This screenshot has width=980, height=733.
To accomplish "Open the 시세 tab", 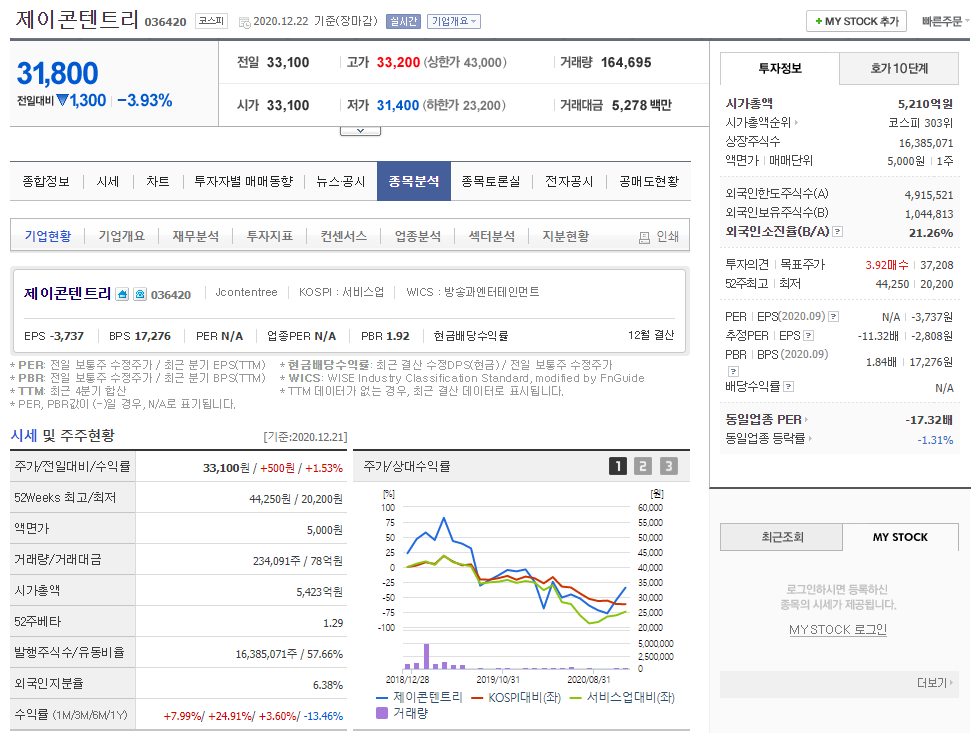I will pos(108,181).
